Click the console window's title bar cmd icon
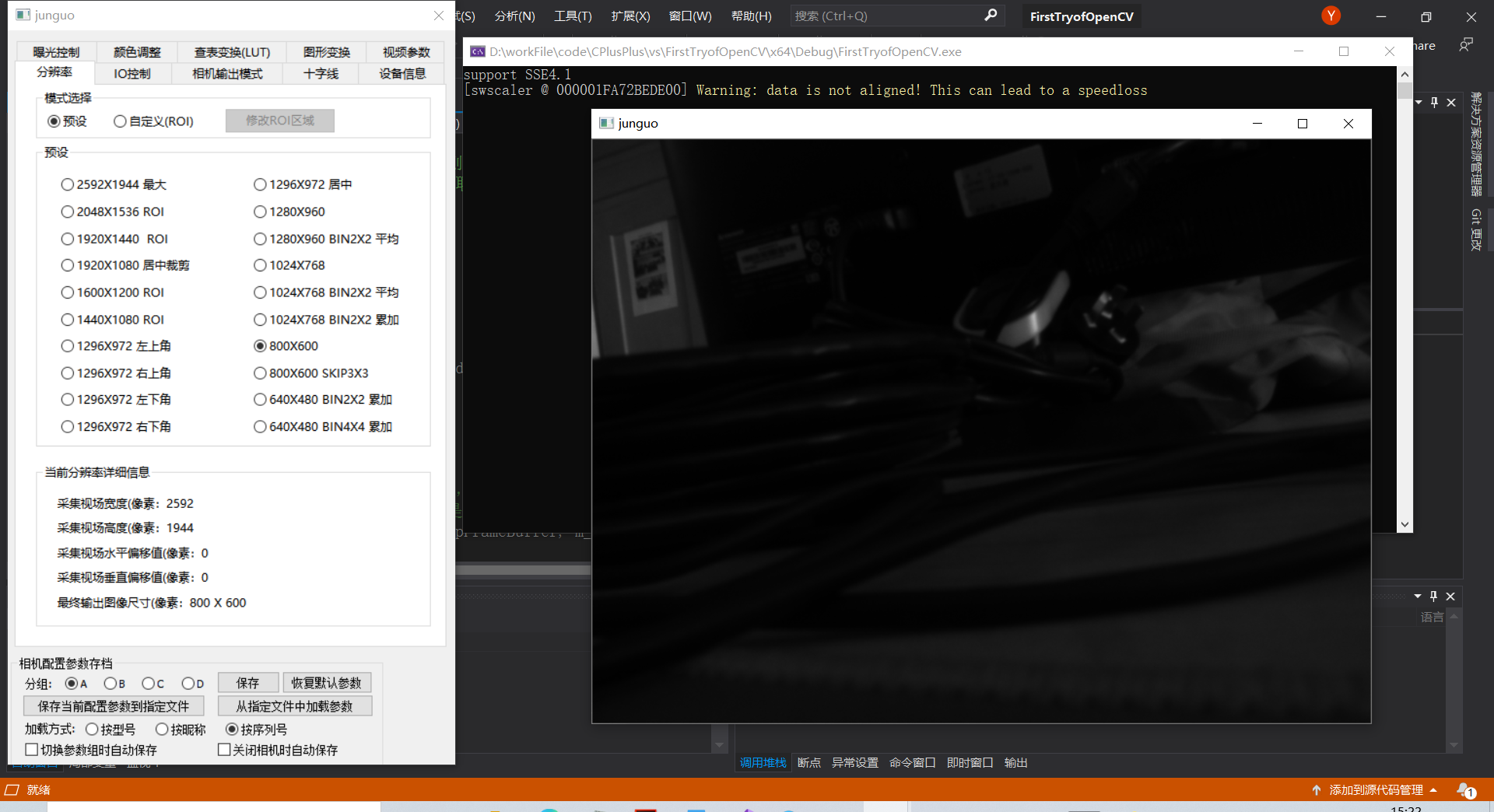This screenshot has width=1494, height=812. tap(478, 51)
